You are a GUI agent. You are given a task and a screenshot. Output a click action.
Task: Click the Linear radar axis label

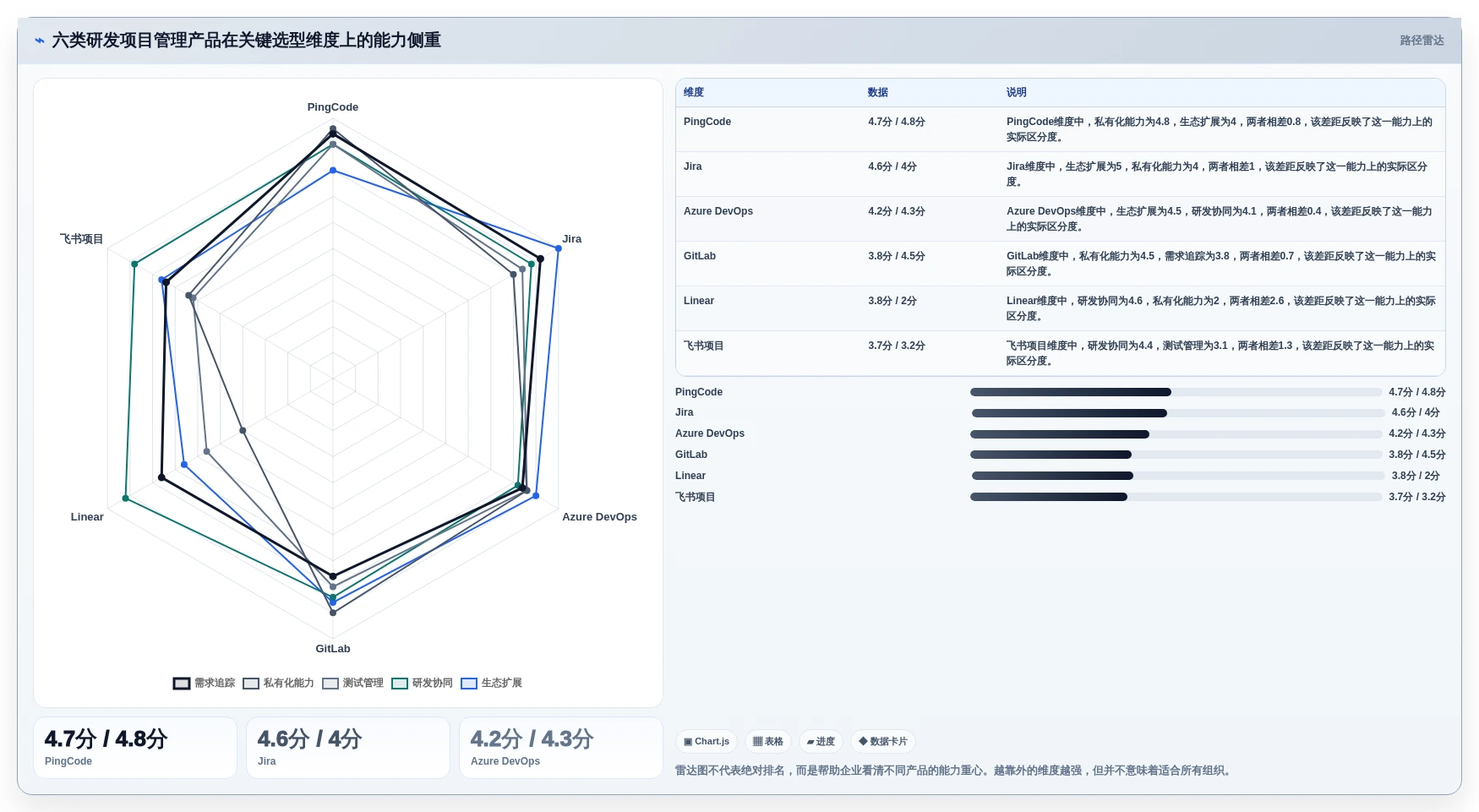point(87,517)
